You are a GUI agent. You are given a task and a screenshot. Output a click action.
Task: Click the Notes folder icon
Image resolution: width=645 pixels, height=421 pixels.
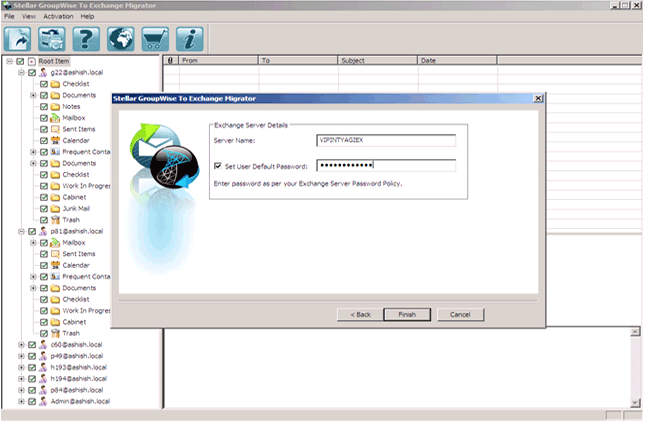pos(55,107)
